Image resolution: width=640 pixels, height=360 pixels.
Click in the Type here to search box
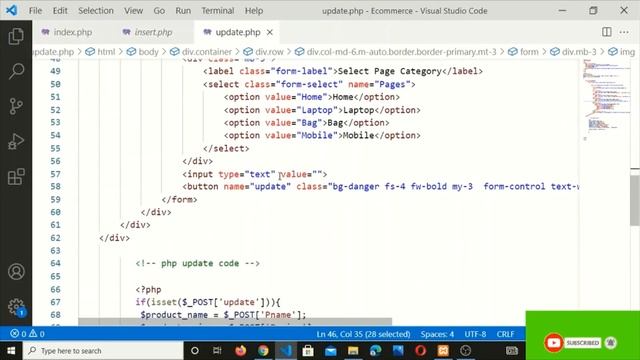[103, 351]
